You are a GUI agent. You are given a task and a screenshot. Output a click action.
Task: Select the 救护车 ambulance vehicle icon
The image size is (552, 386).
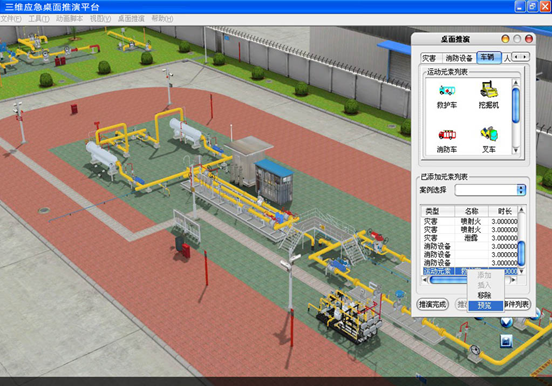447,91
